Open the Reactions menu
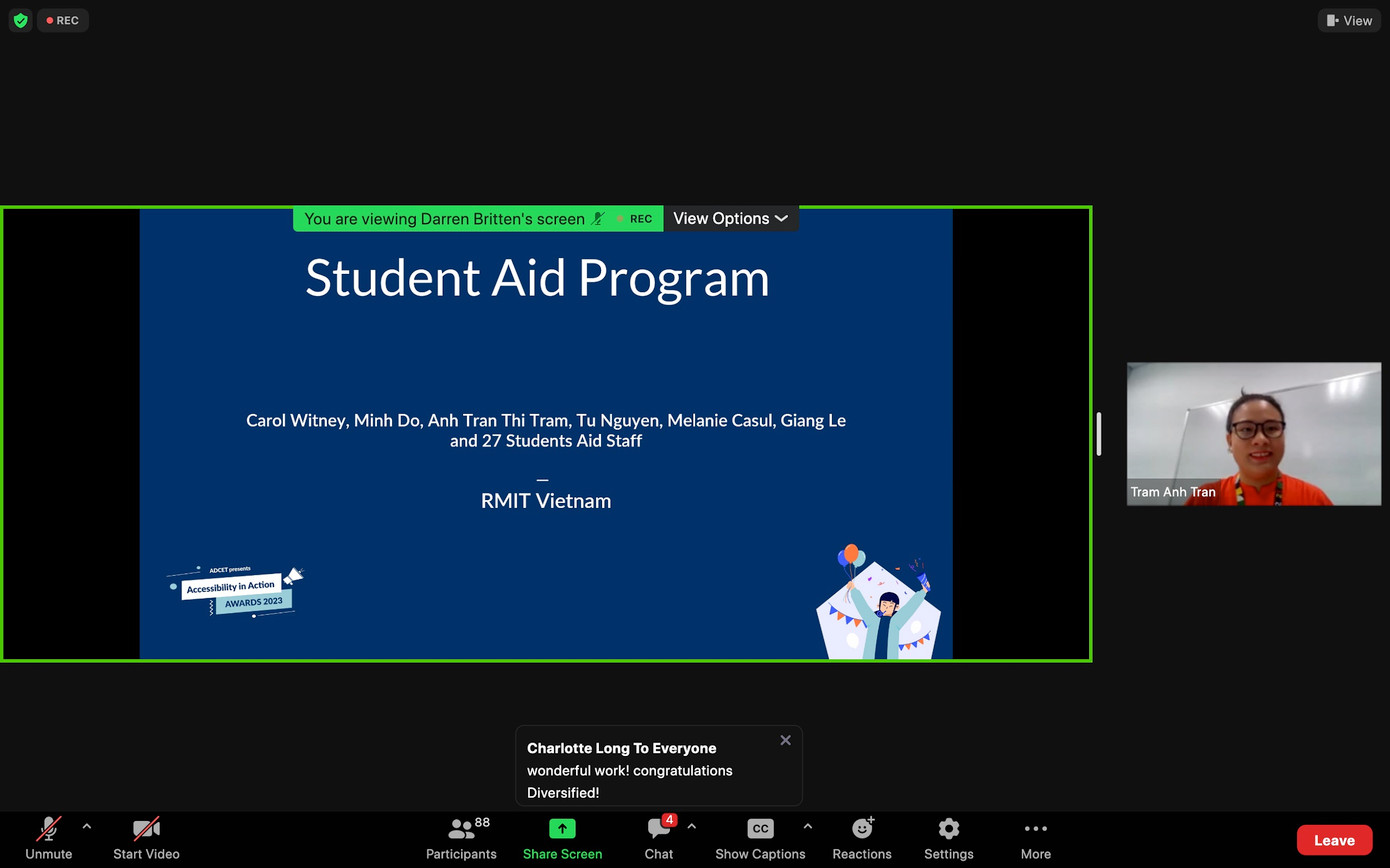The height and width of the screenshot is (868, 1390). coord(861,838)
